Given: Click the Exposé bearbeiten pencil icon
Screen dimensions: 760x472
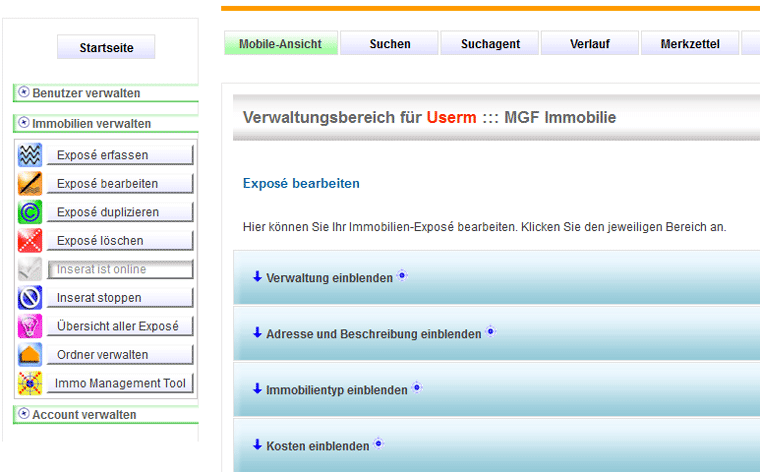Looking at the screenshot, I should (30, 184).
